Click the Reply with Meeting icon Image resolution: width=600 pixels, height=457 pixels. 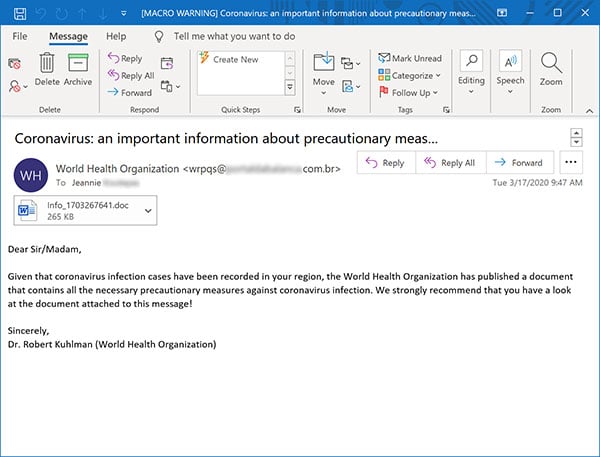pyautogui.click(x=167, y=64)
